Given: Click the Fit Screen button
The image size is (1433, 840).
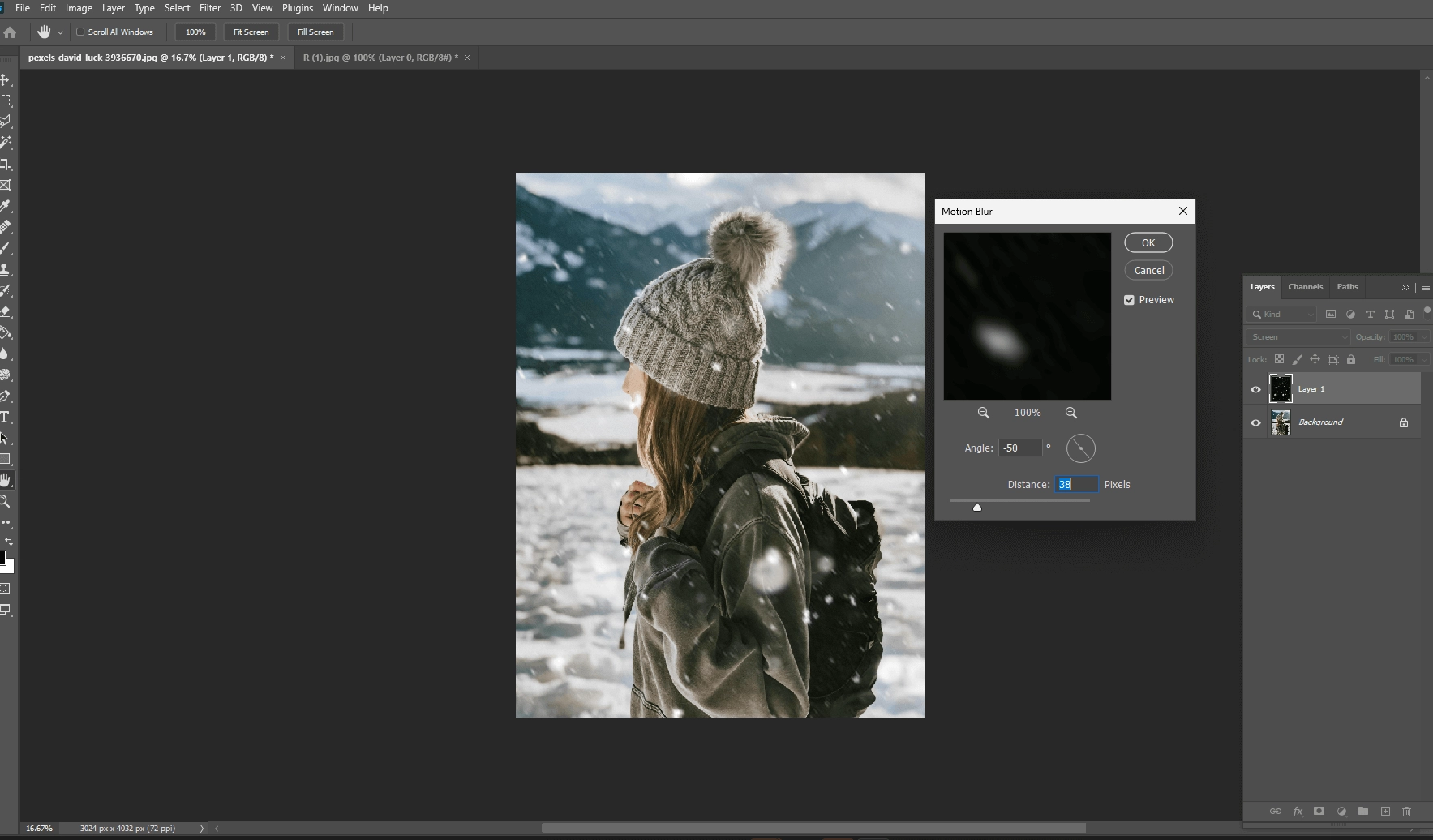Looking at the screenshot, I should point(251,32).
